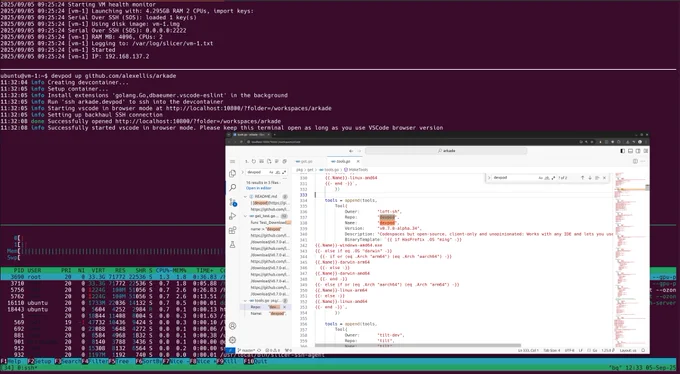Change Tab Size 4 indentation in status bar
The width and height of the screenshot is (680, 374).
tap(552, 350)
